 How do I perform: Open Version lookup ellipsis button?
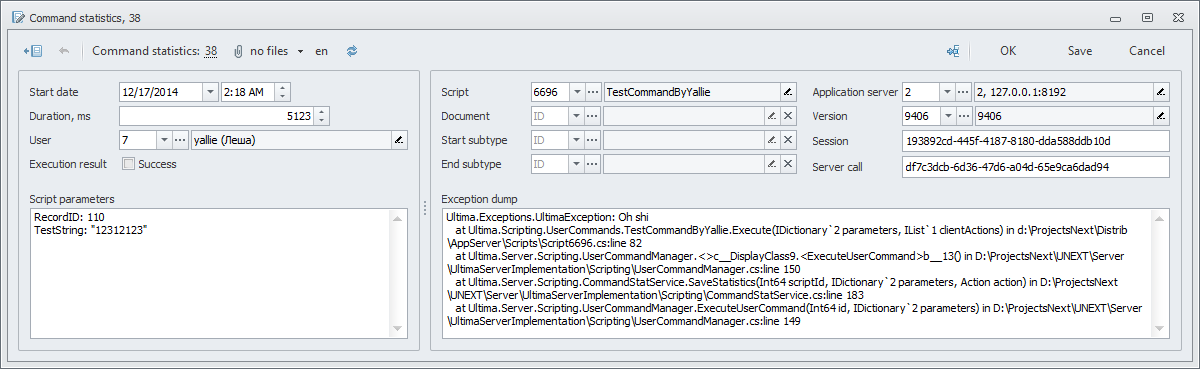tap(964, 116)
